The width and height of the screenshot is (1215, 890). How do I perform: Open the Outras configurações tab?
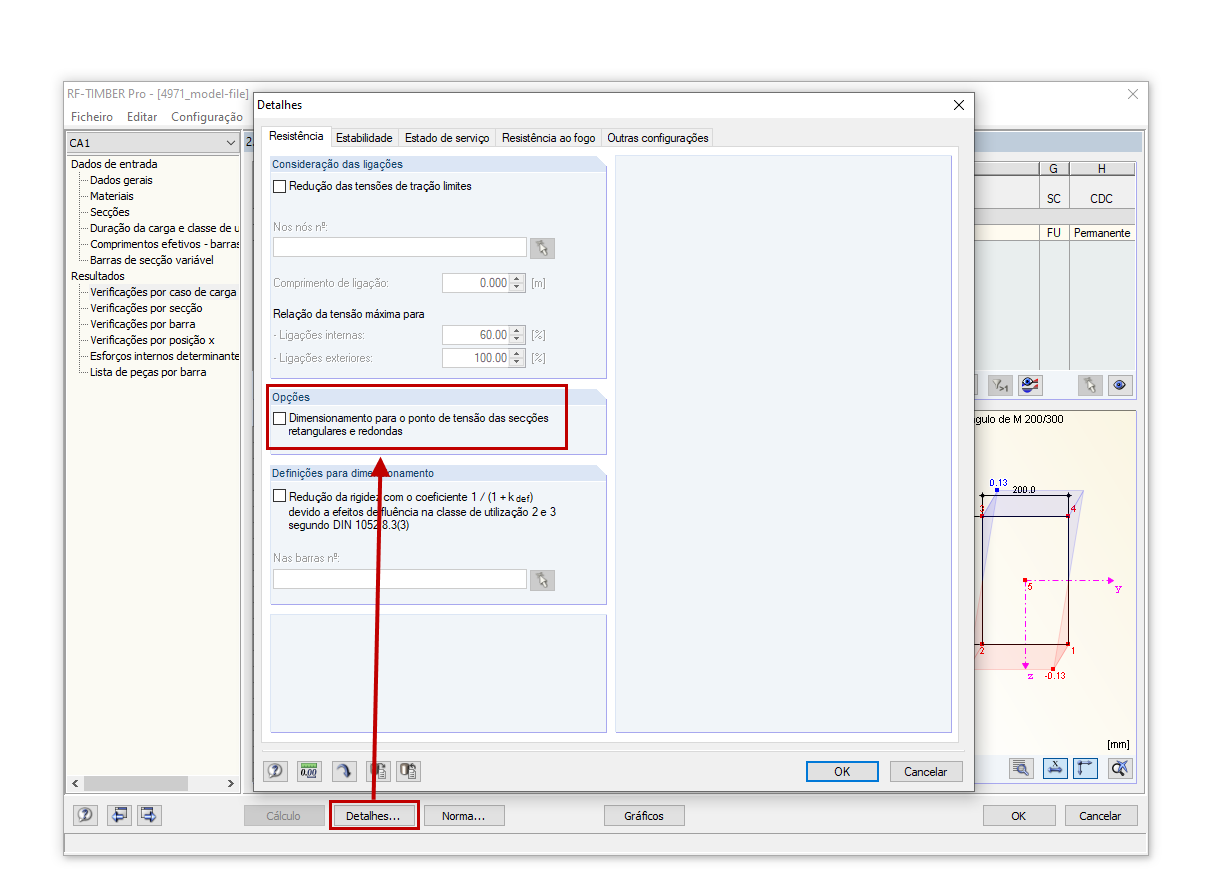658,138
